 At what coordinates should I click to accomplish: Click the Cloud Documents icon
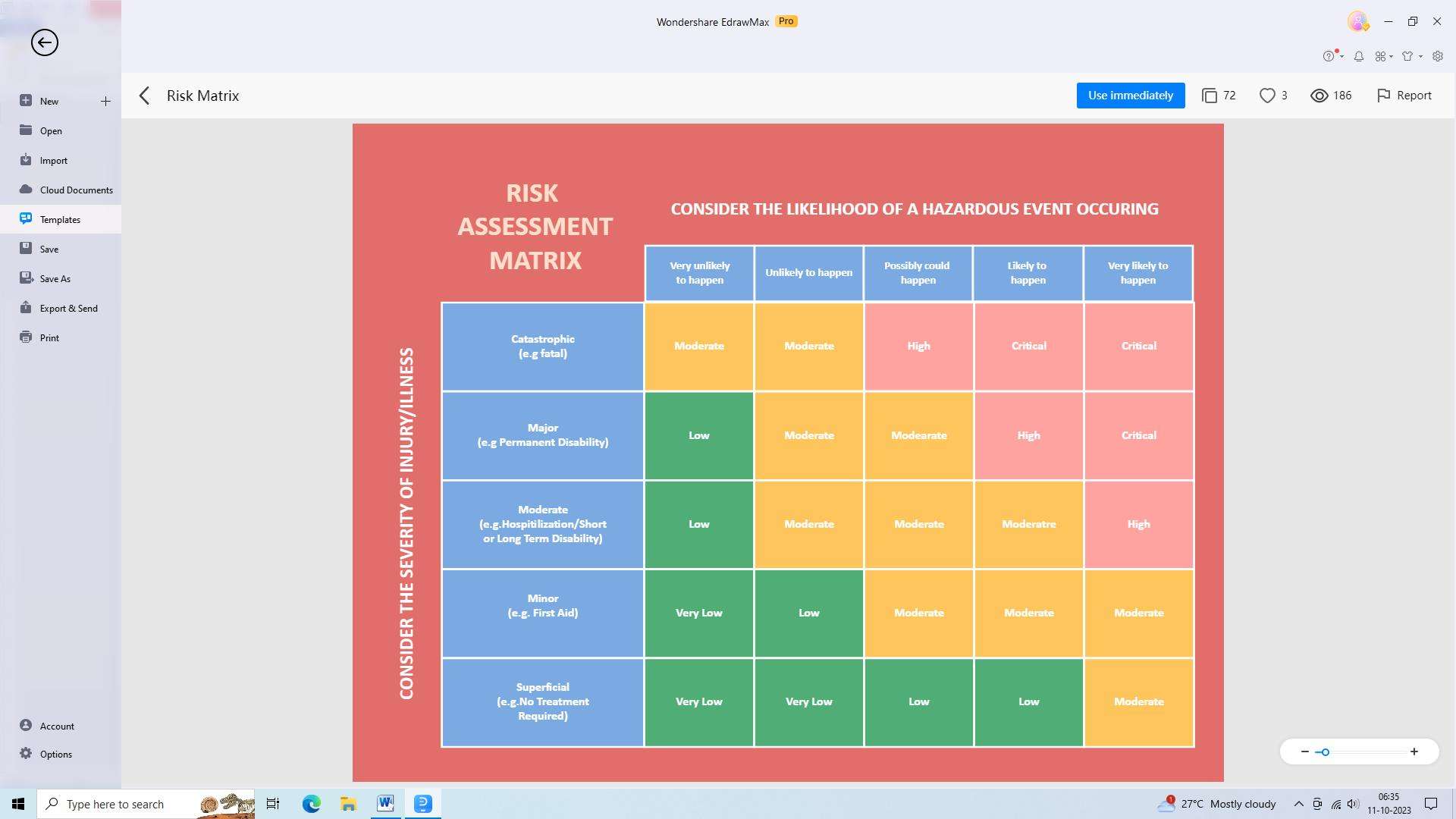(26, 189)
